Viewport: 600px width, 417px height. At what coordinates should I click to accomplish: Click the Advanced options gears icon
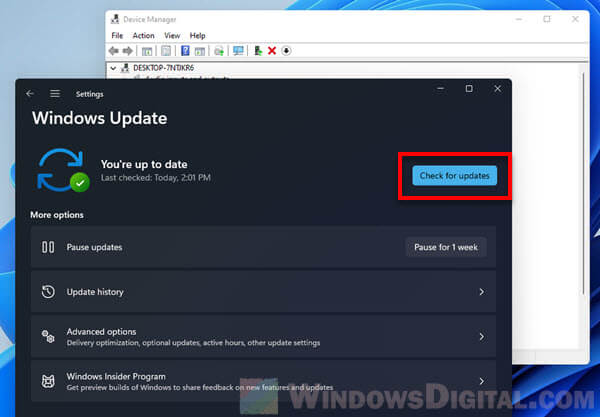tap(48, 337)
